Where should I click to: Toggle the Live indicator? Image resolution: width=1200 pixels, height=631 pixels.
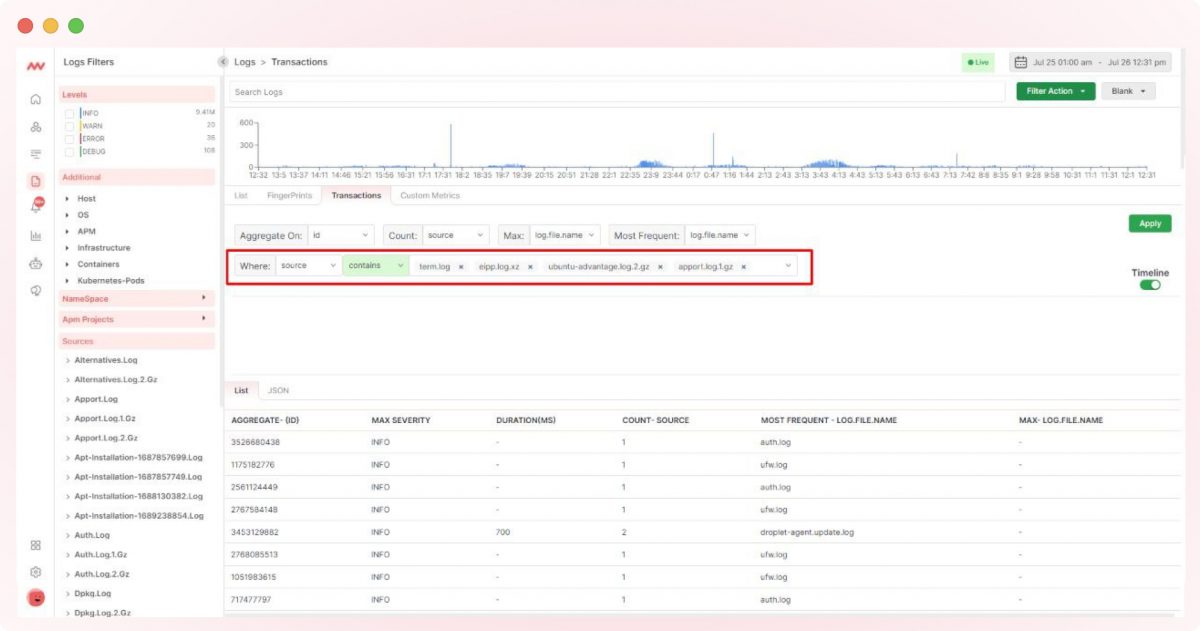tap(978, 62)
